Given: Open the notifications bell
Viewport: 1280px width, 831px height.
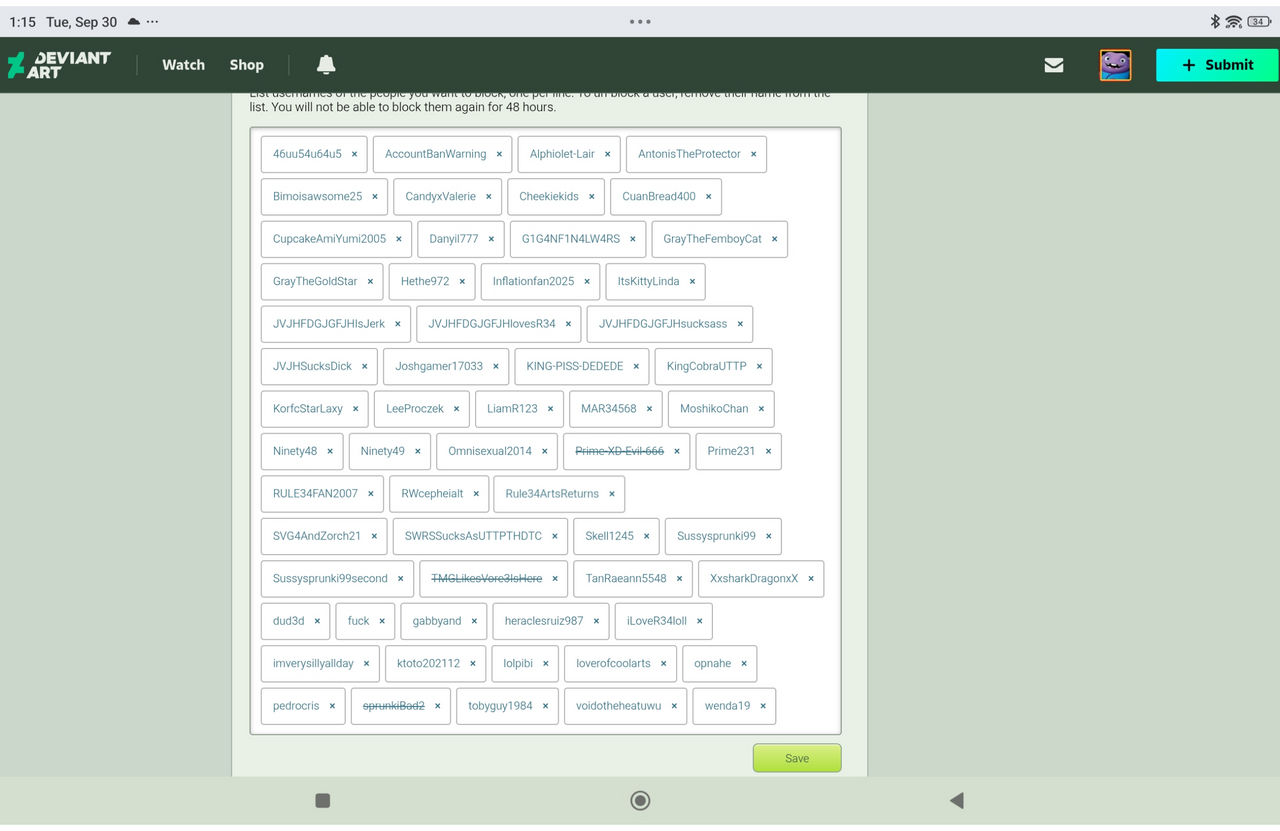Looking at the screenshot, I should tap(326, 65).
